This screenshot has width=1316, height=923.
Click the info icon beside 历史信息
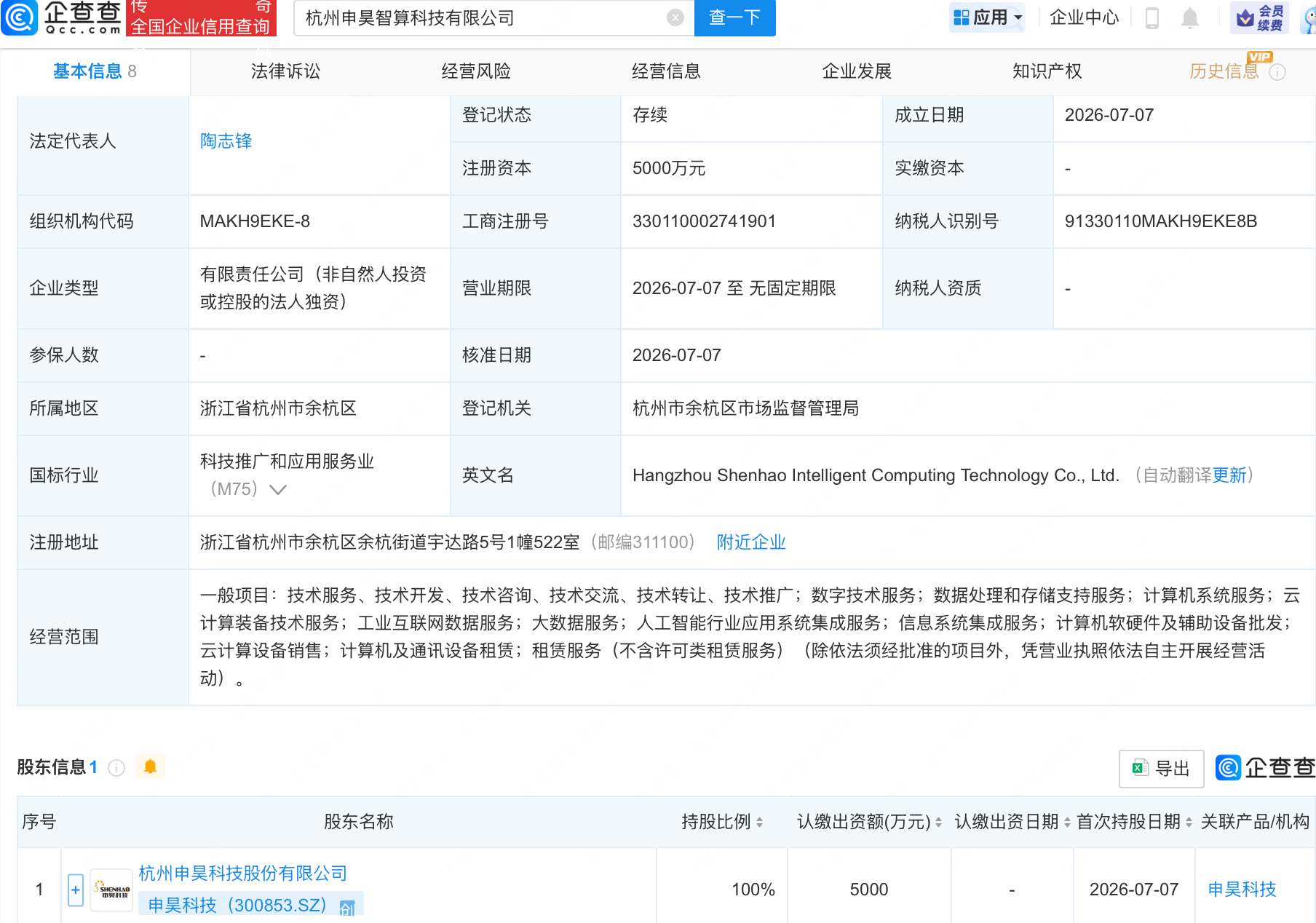click(1277, 72)
